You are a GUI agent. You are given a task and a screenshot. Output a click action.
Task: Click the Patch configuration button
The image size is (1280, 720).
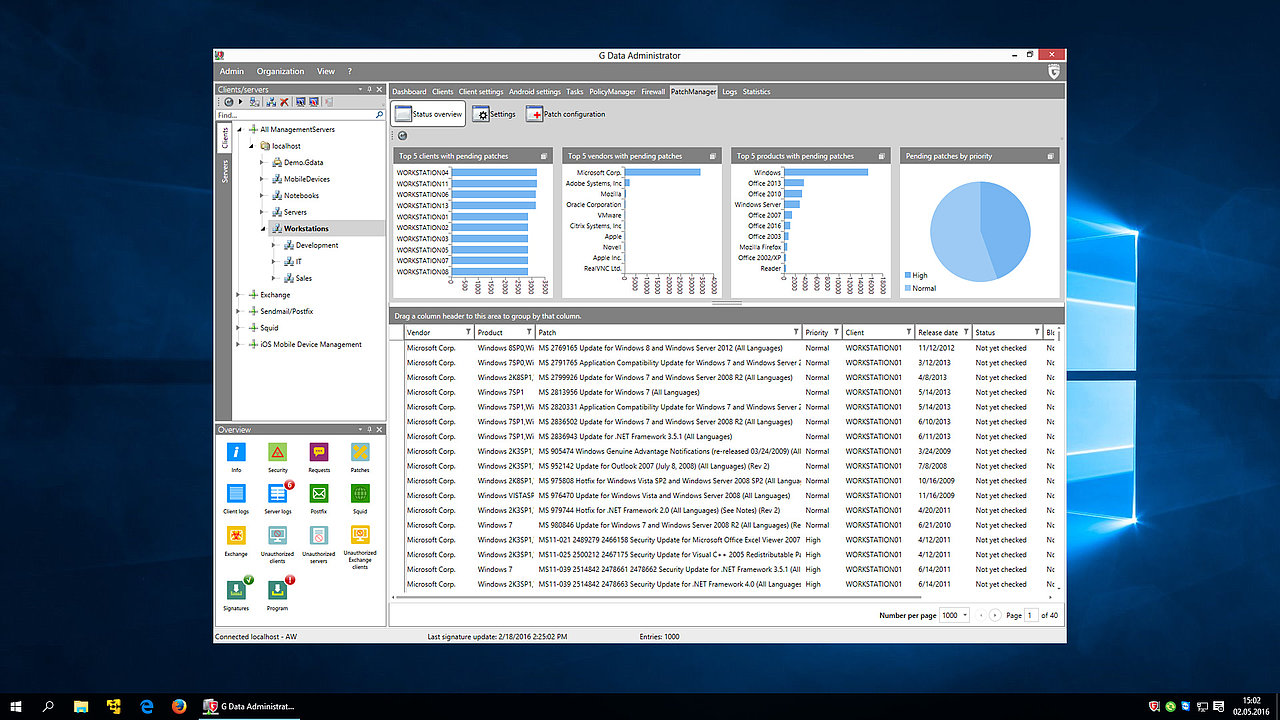tap(566, 114)
